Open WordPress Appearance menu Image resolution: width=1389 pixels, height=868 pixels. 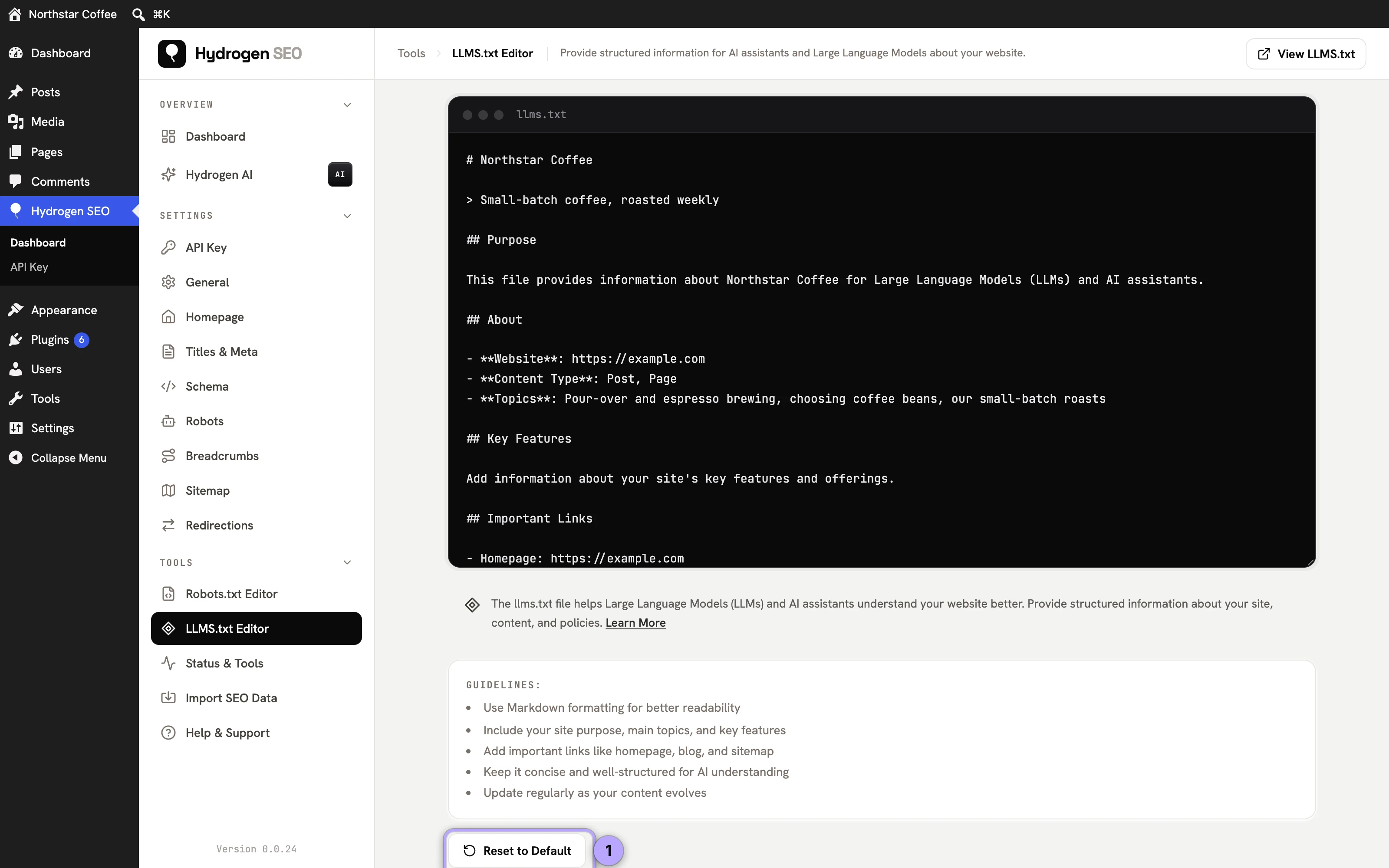click(69, 310)
